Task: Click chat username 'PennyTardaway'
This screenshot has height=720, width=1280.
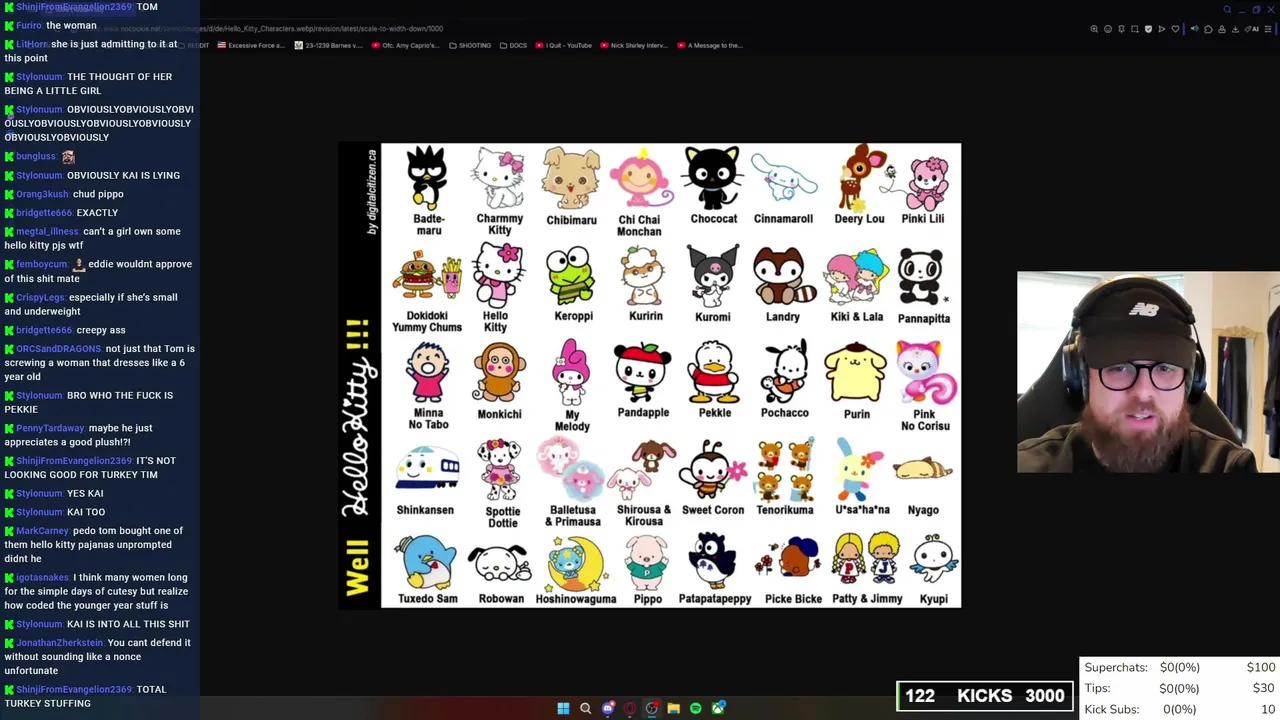Action: click(x=50, y=428)
